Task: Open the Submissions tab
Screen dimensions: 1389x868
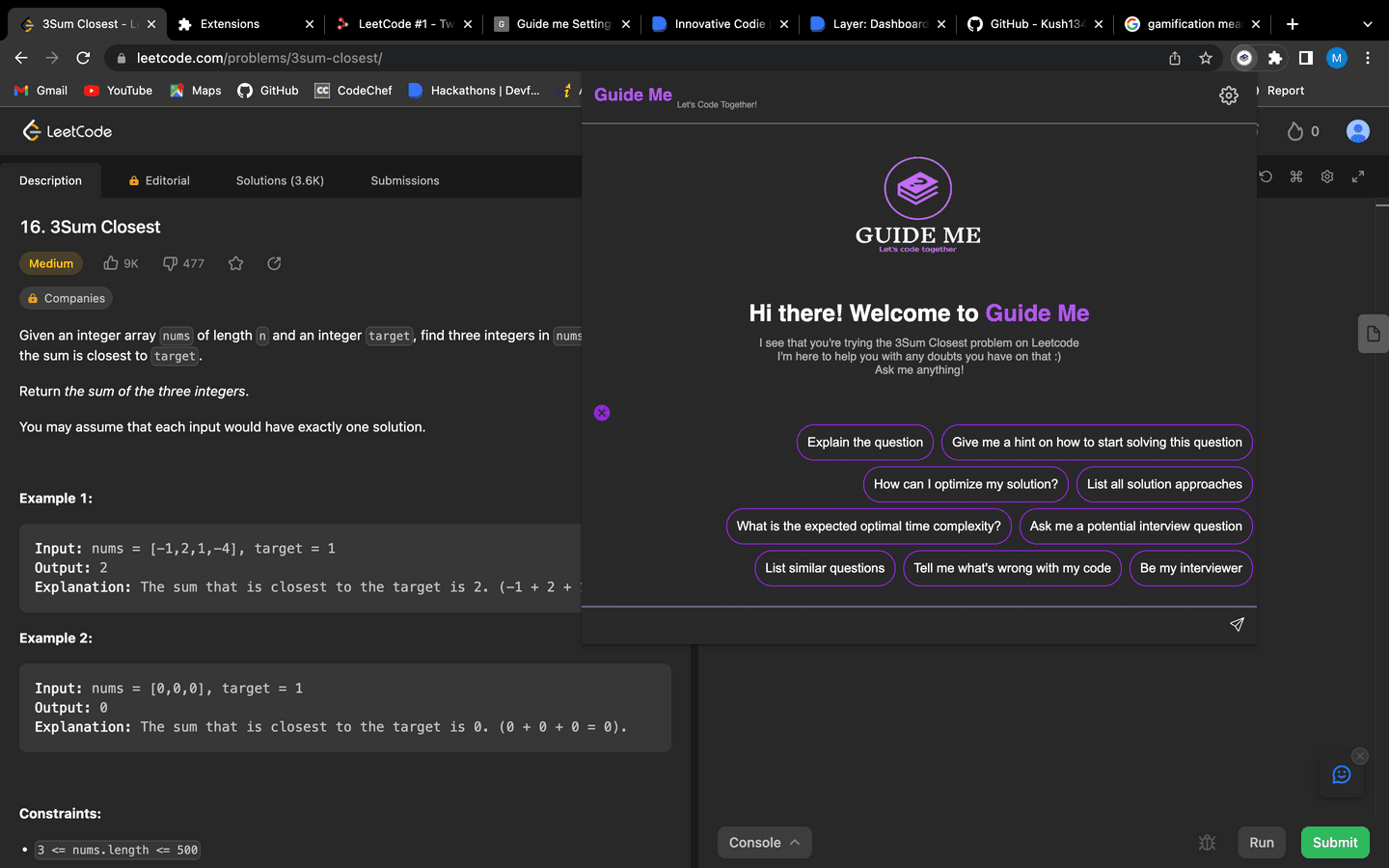Action: pyautogui.click(x=405, y=180)
